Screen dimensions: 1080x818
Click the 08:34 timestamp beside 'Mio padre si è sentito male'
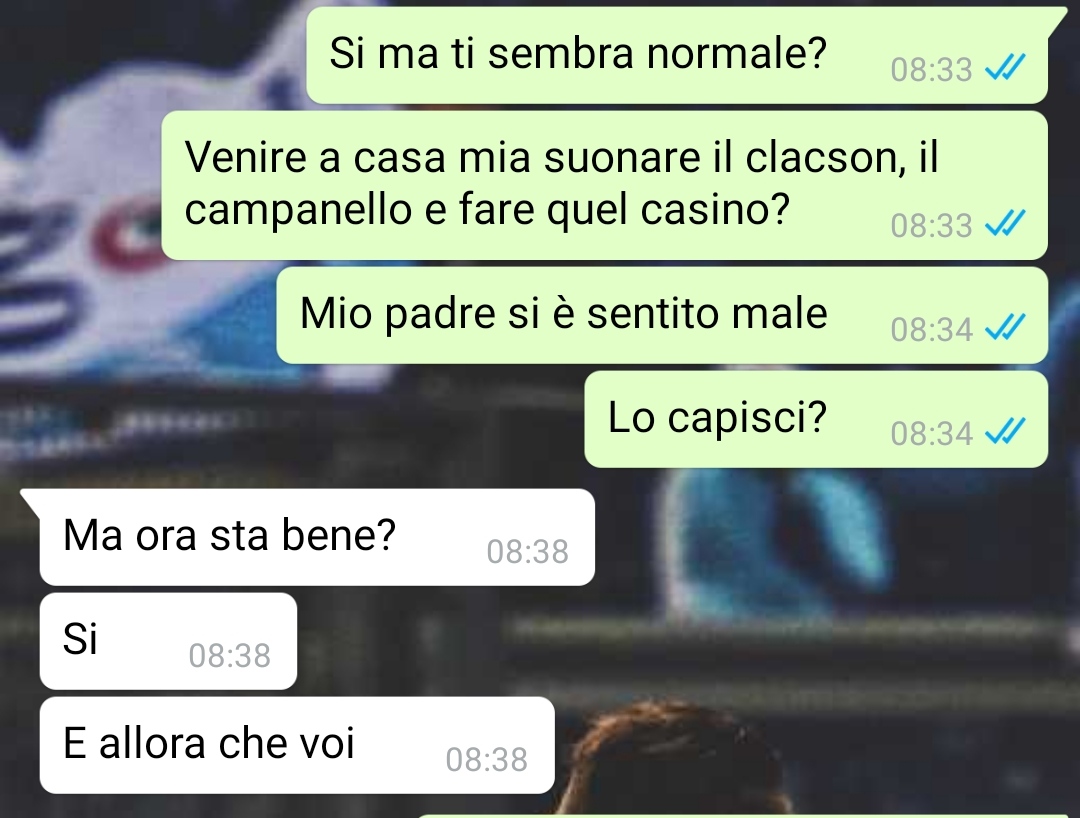pyautogui.click(x=931, y=329)
